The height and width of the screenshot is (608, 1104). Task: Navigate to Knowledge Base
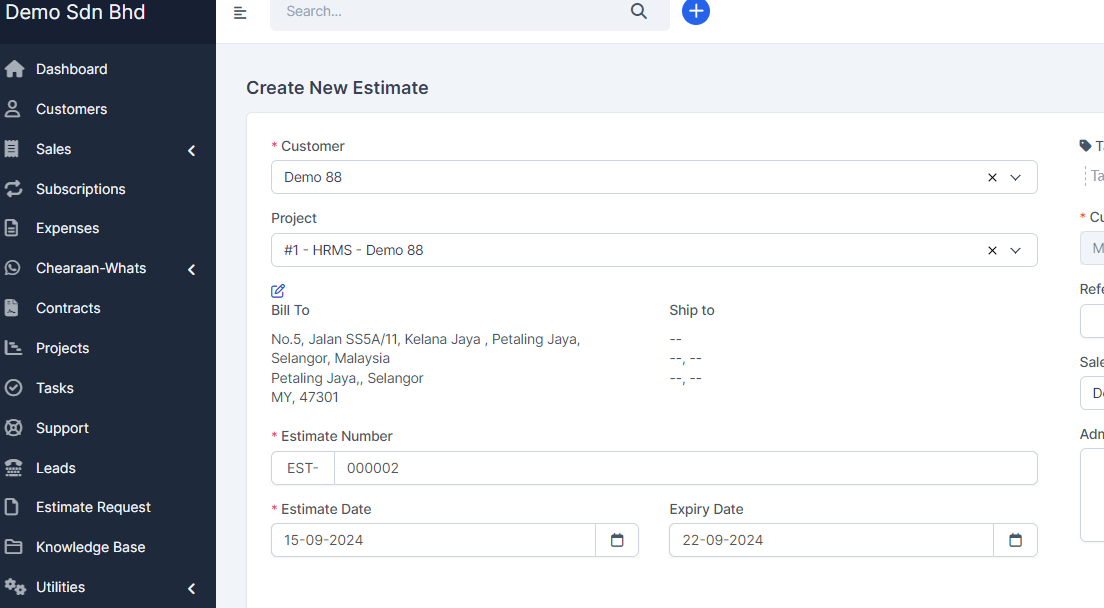click(90, 547)
